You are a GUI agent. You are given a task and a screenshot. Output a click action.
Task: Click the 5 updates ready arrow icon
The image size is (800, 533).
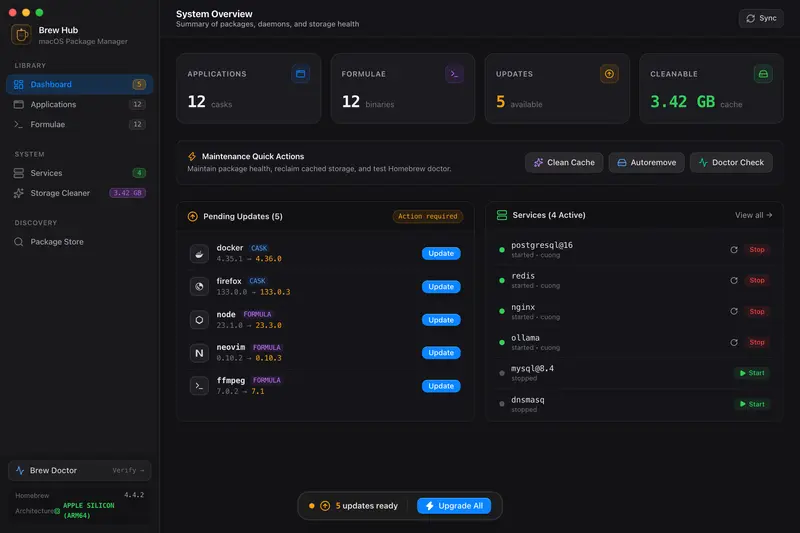325,506
